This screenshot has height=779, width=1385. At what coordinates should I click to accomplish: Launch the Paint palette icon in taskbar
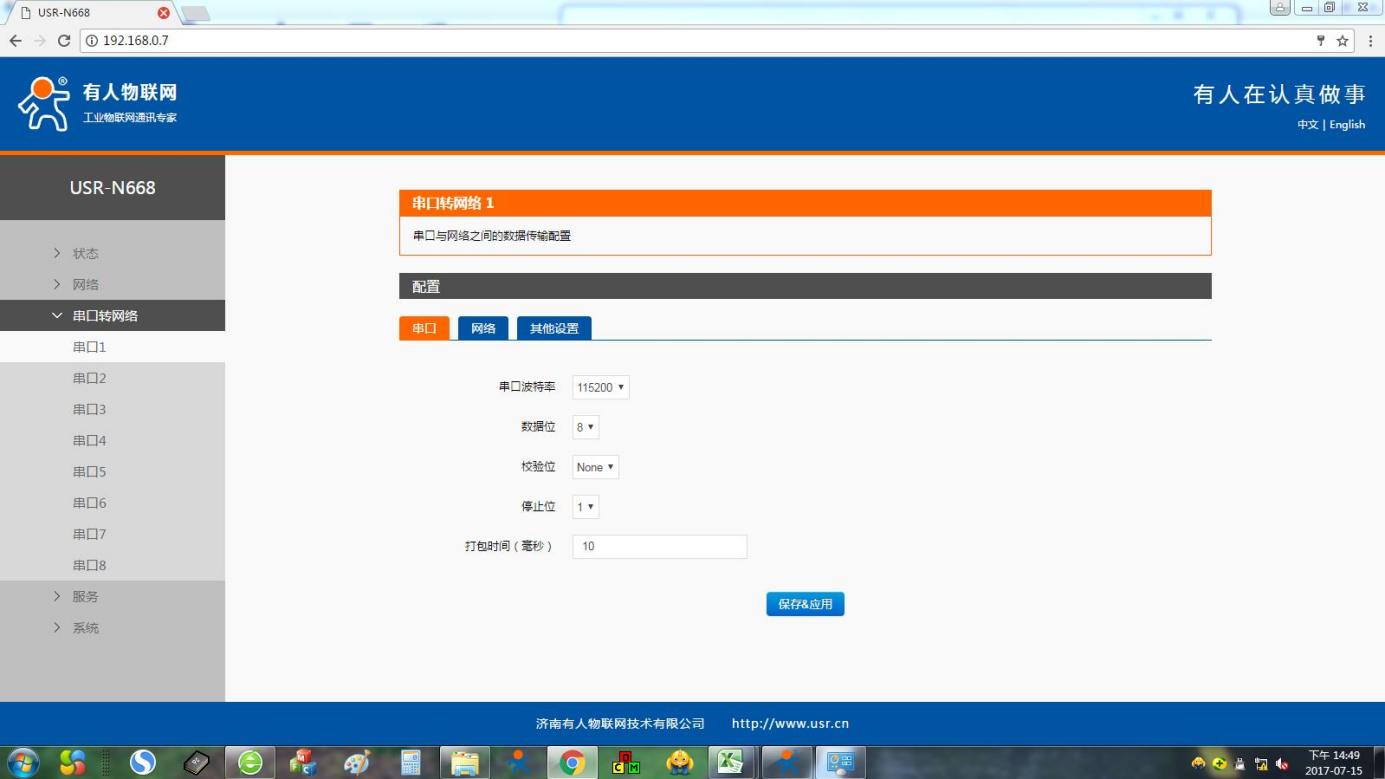click(357, 763)
